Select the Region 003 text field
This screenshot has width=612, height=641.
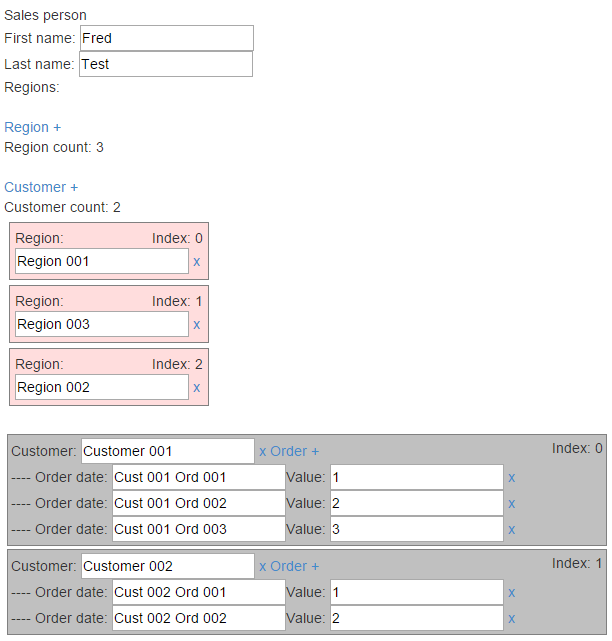click(x=102, y=324)
